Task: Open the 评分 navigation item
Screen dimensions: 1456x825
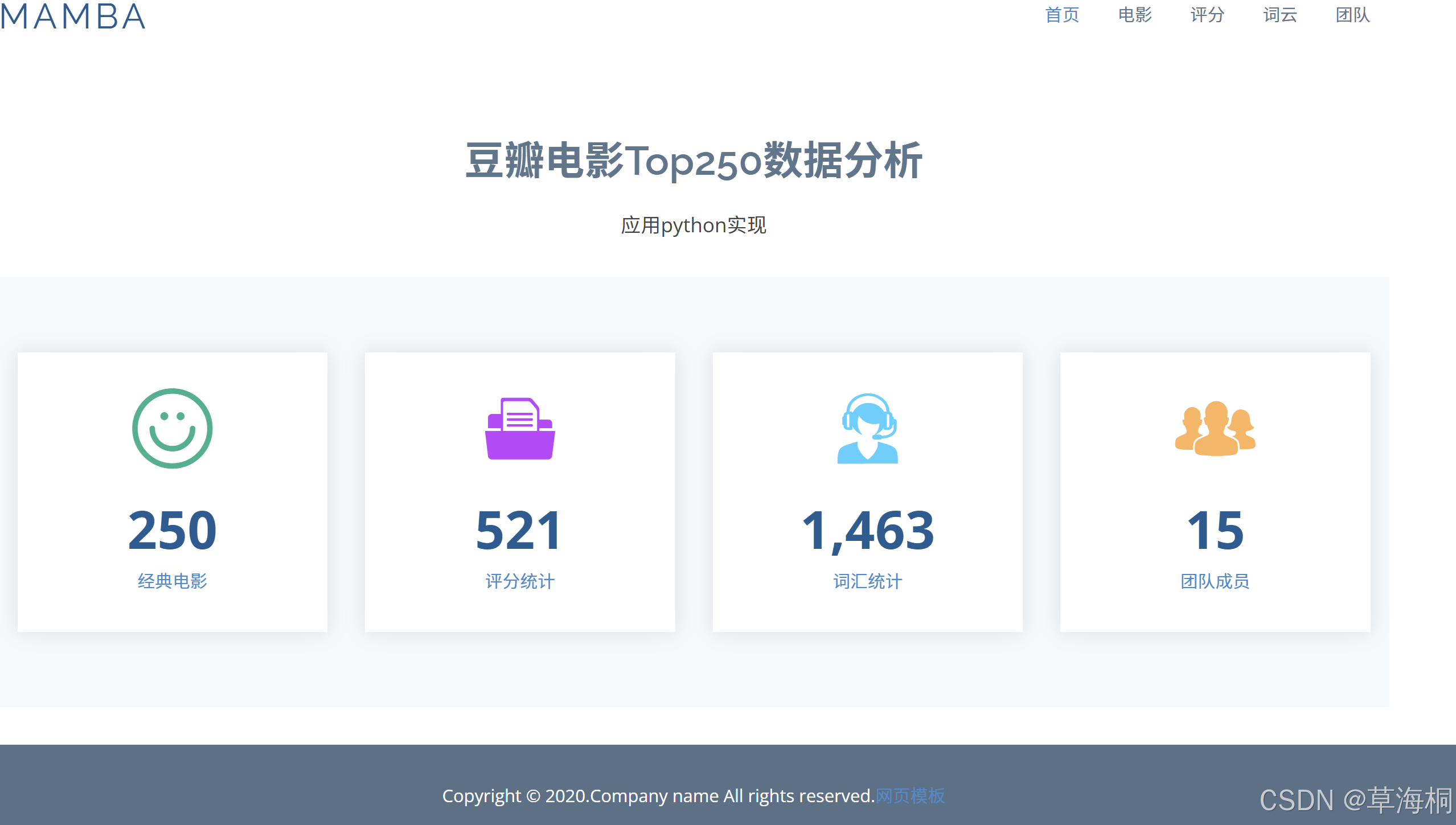Action: coord(1207,15)
